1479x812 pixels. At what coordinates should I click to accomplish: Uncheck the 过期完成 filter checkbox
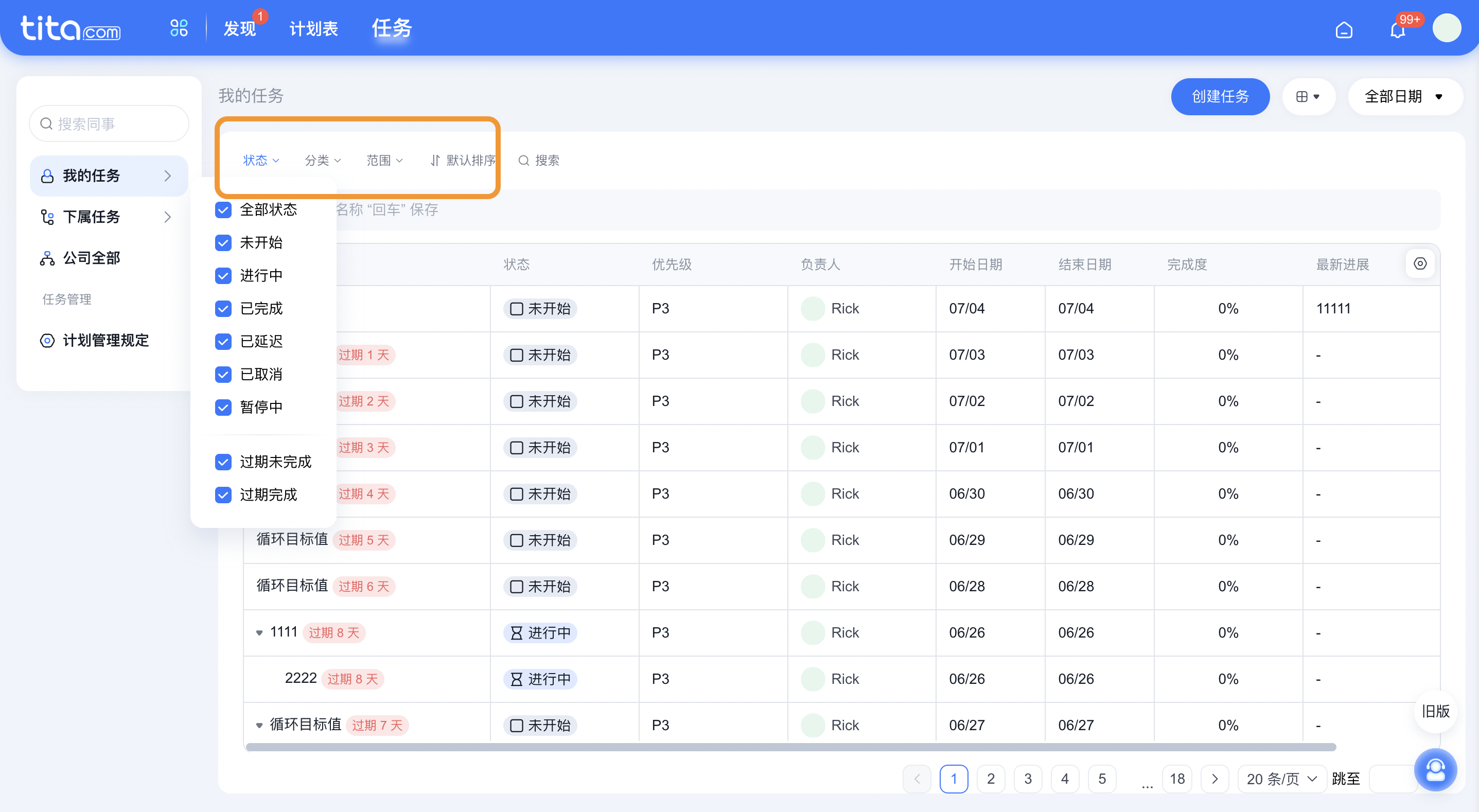223,495
